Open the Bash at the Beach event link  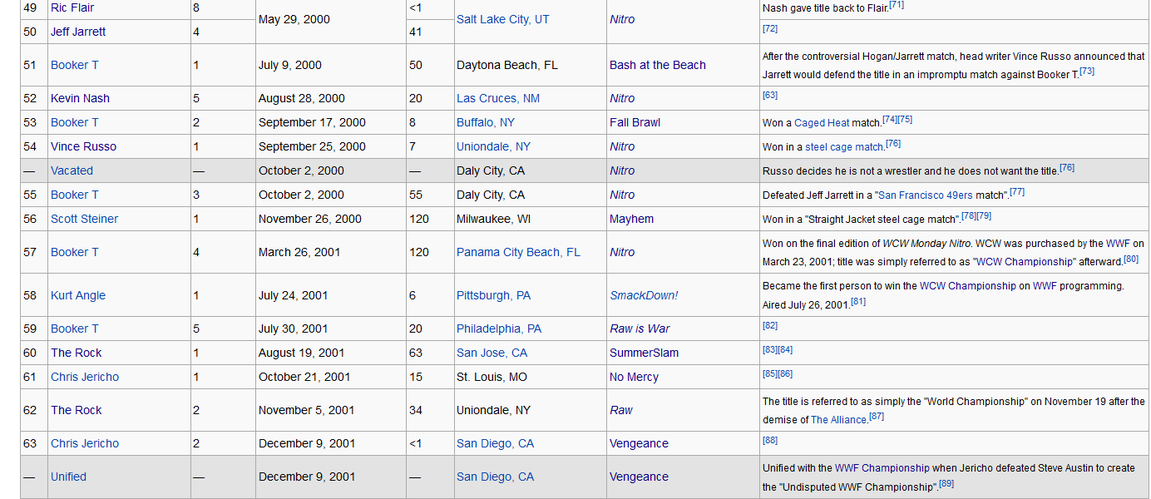658,65
